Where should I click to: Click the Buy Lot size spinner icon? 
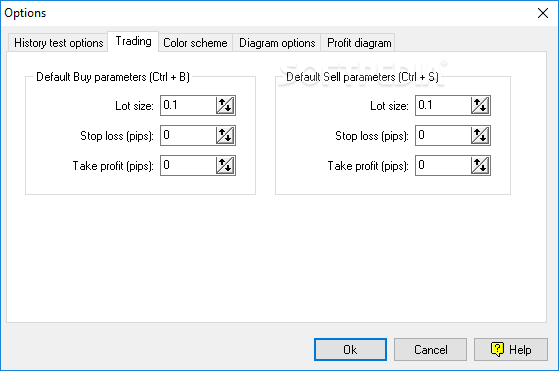click(x=225, y=105)
